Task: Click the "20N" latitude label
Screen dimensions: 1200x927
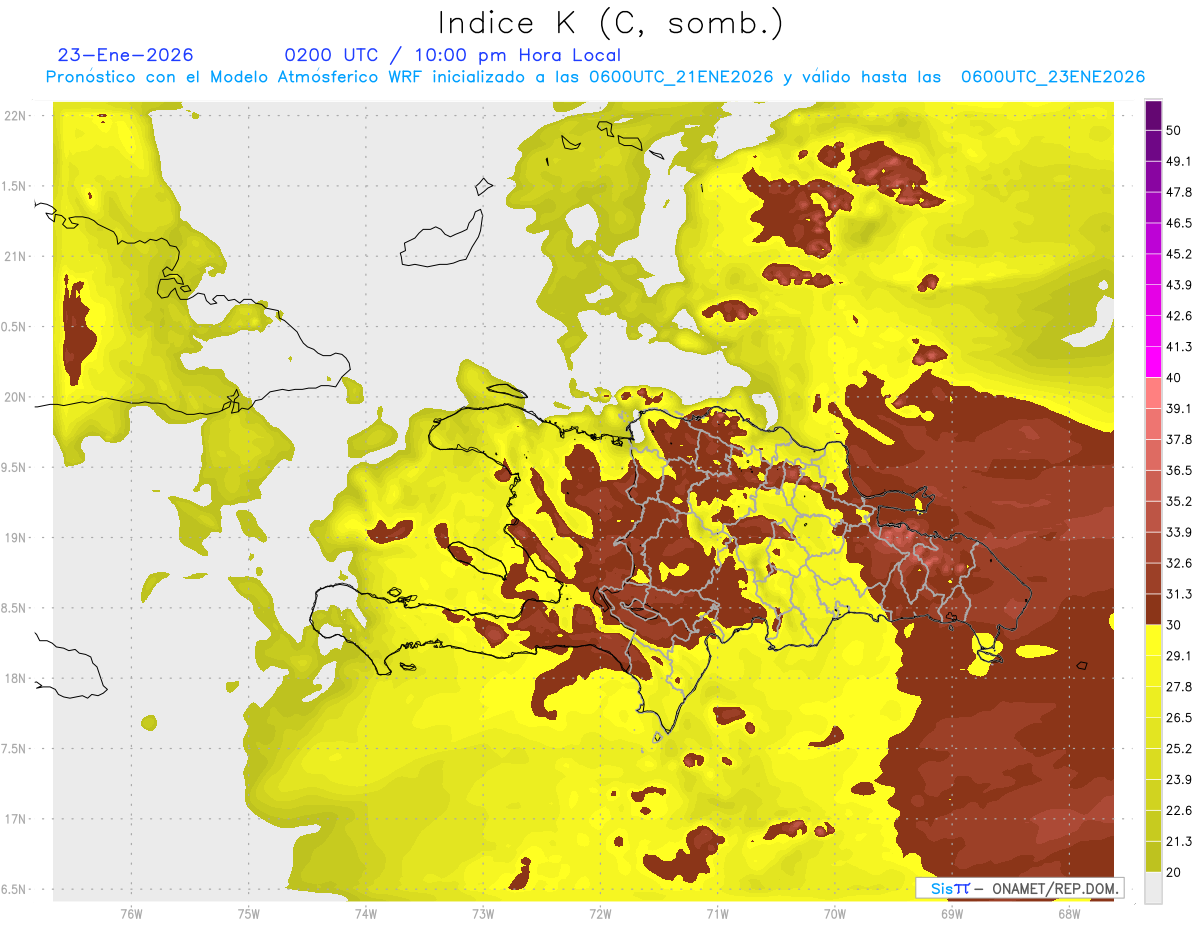Action: 15,397
